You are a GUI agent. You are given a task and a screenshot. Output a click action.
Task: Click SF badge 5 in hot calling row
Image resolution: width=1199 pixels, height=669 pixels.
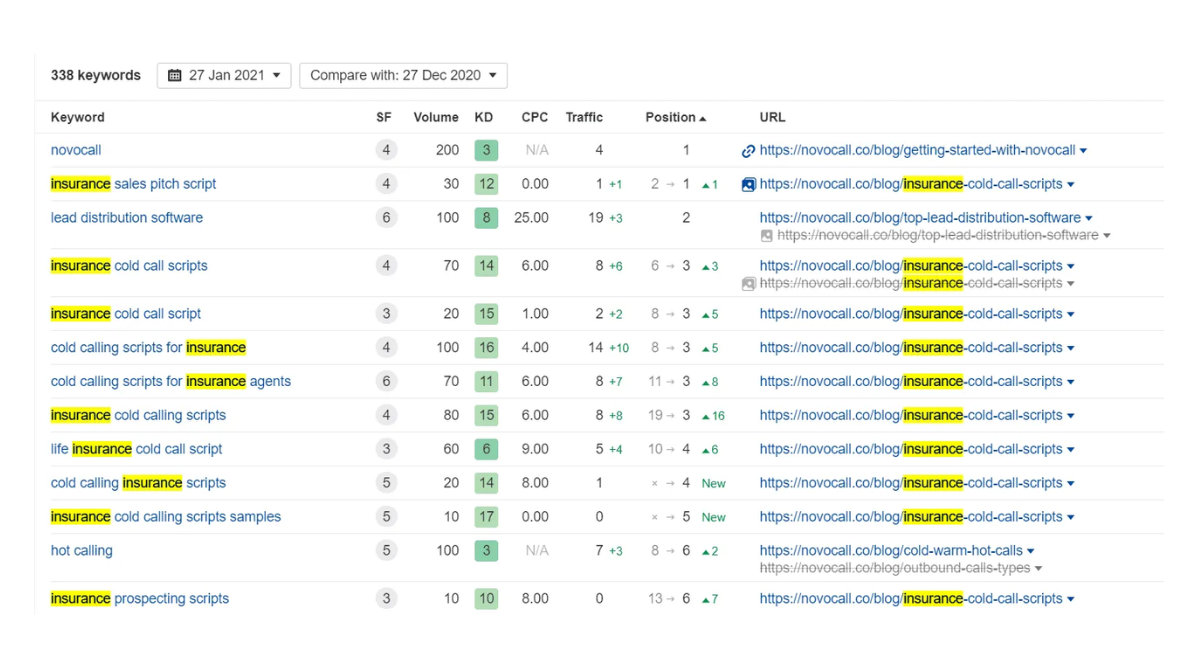pos(386,550)
